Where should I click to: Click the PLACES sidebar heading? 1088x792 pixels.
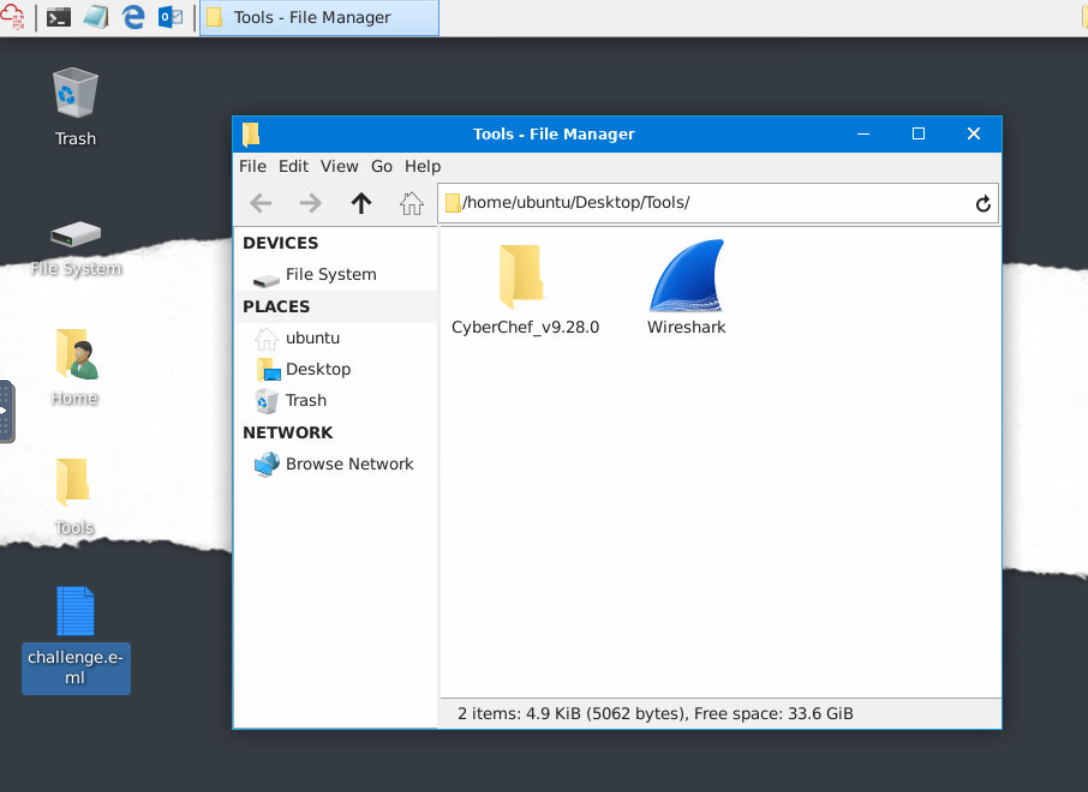click(x=276, y=306)
